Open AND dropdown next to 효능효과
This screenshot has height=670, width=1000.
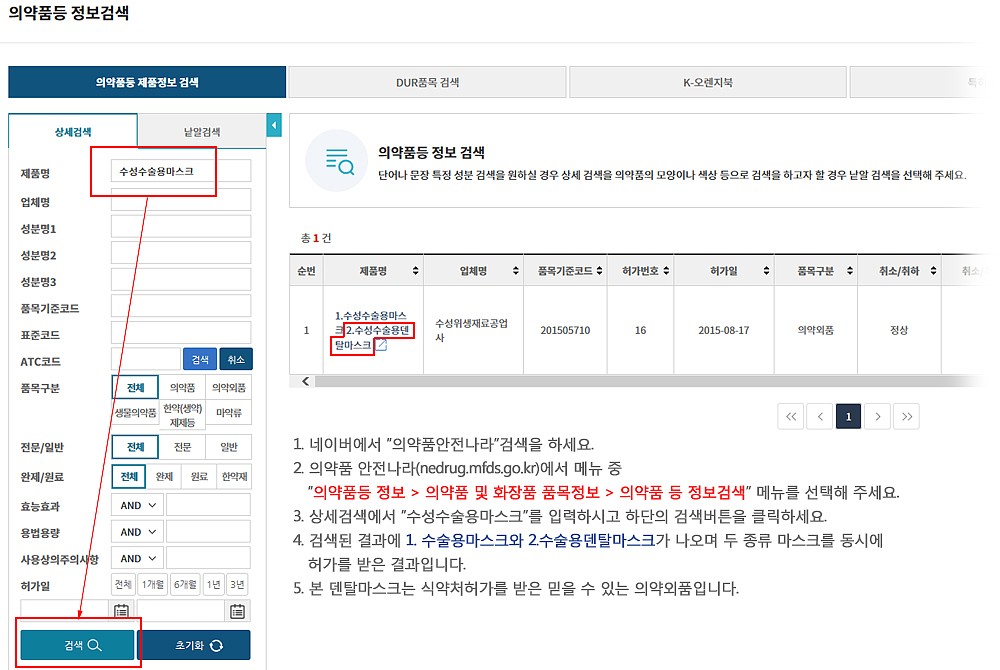[135, 505]
